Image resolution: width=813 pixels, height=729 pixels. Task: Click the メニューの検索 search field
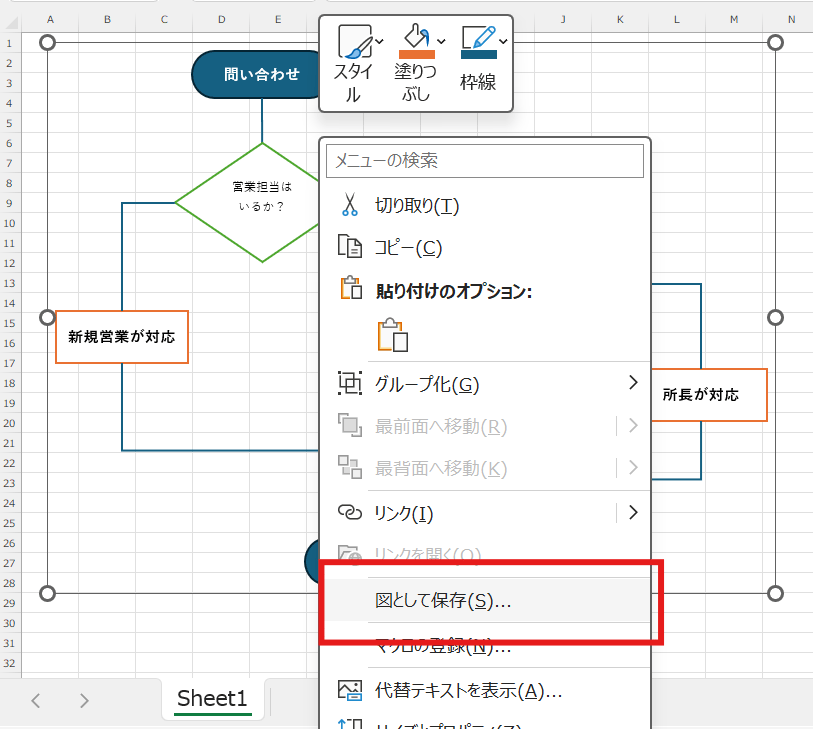(x=484, y=161)
